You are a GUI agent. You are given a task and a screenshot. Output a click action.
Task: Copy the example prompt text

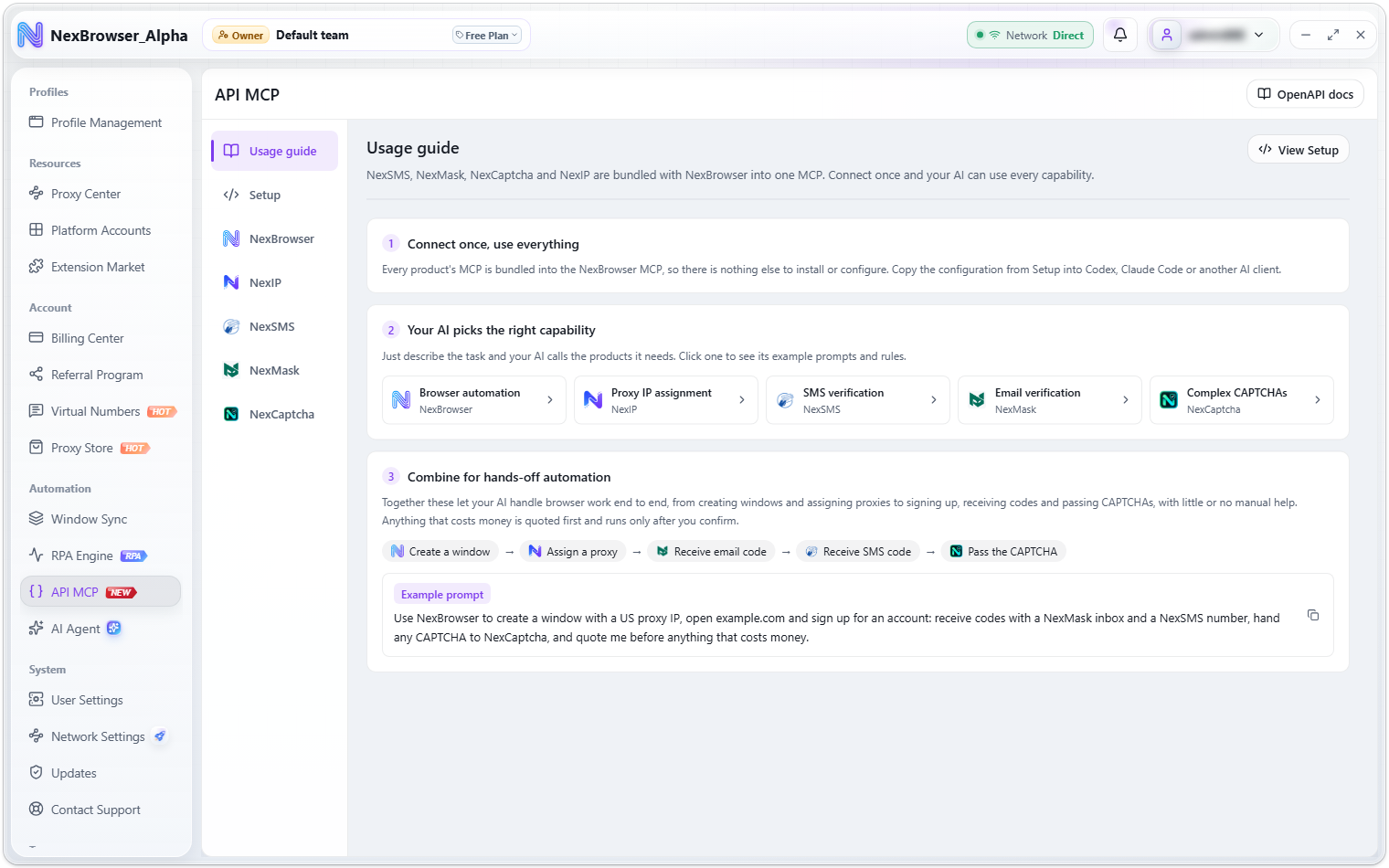tap(1313, 615)
